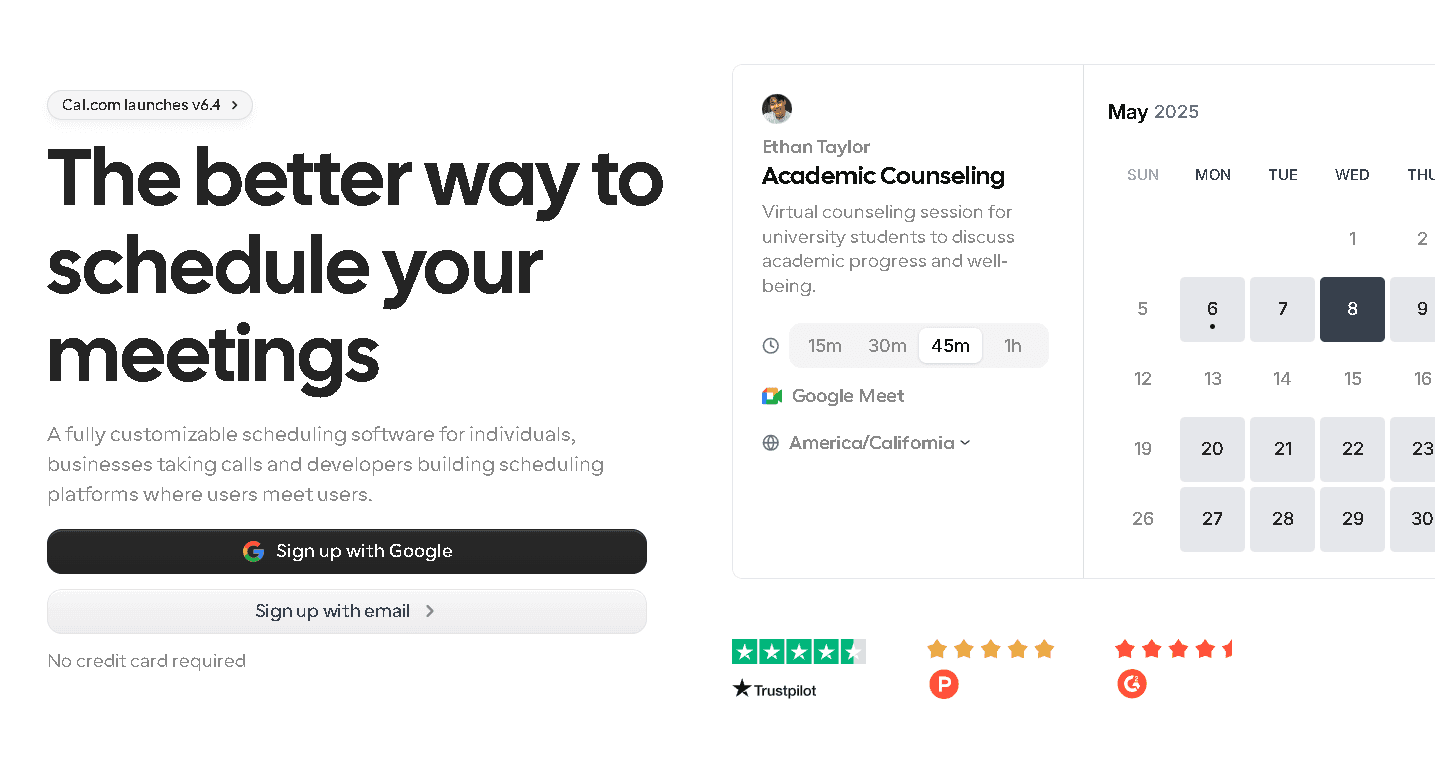This screenshot has width=1435, height=782.
Task: Switch duration to 30m
Action: tap(886, 345)
